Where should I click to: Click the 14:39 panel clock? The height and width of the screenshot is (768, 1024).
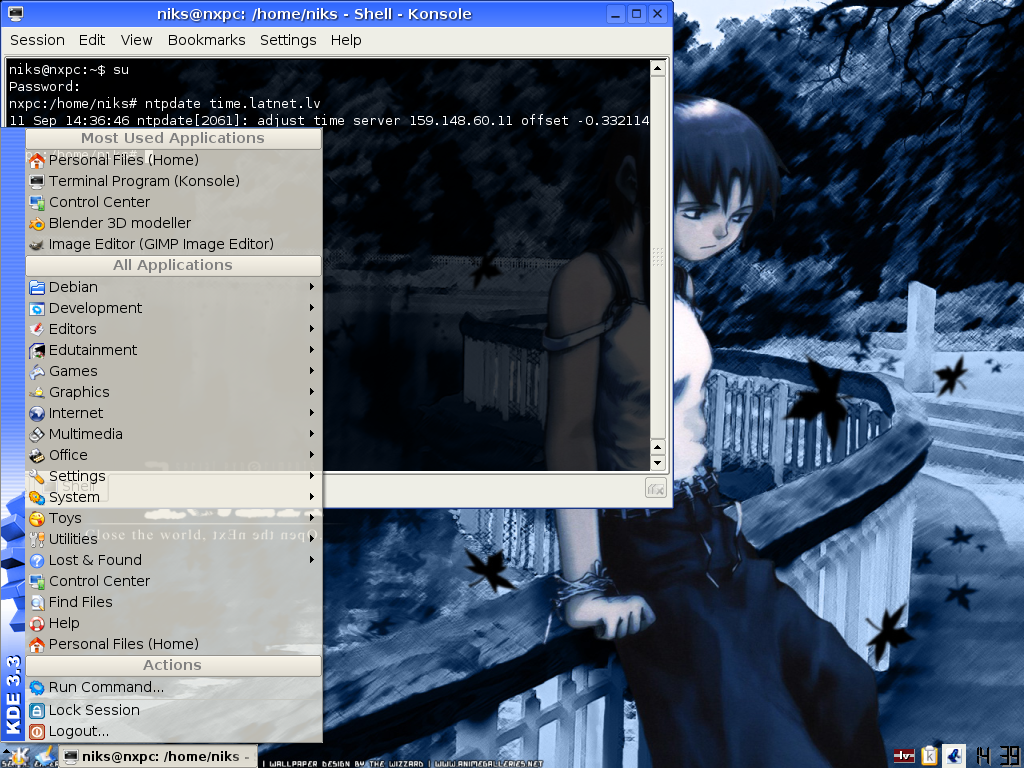click(x=997, y=756)
